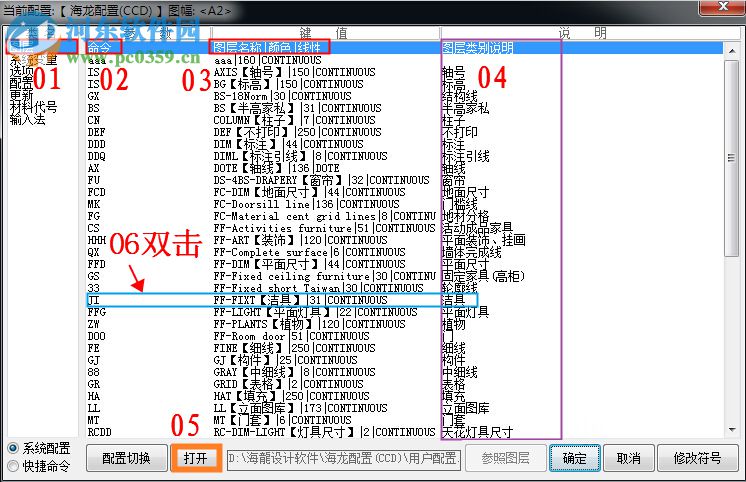
Task: Select the FF-PLANTS【植物】 layer row
Action: pyautogui.click(x=404, y=324)
